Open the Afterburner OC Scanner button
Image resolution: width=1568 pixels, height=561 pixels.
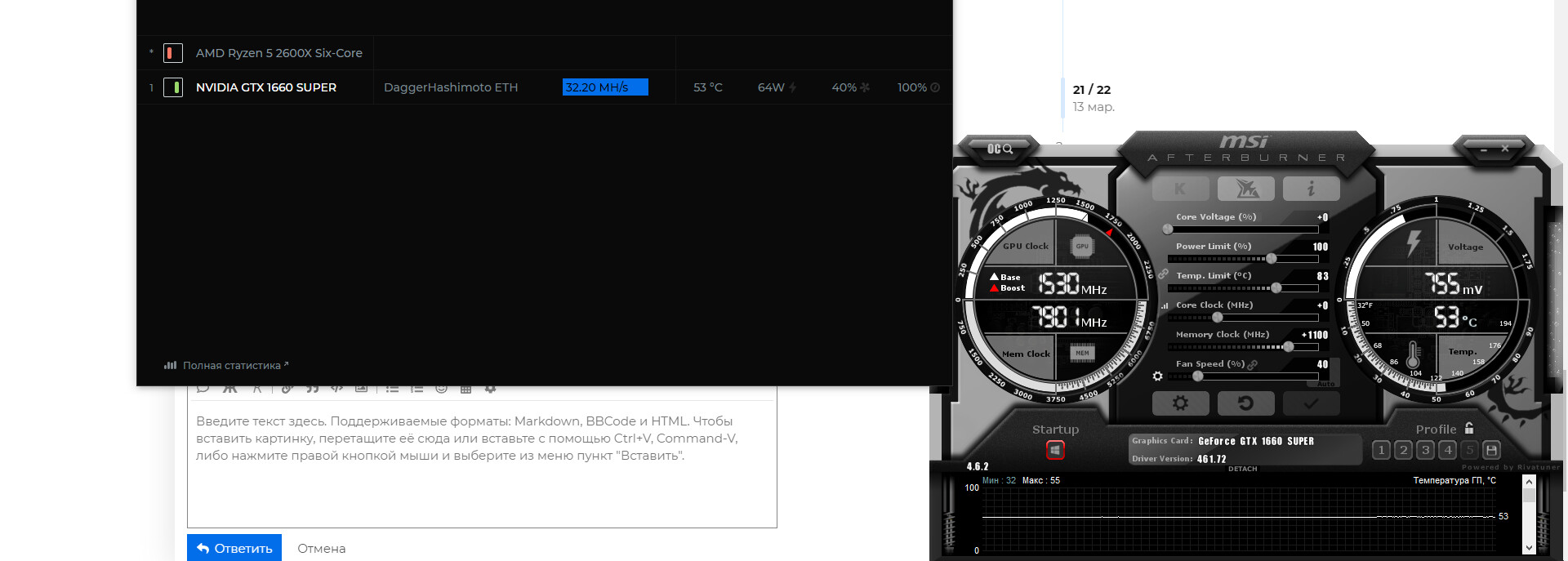(x=1000, y=149)
